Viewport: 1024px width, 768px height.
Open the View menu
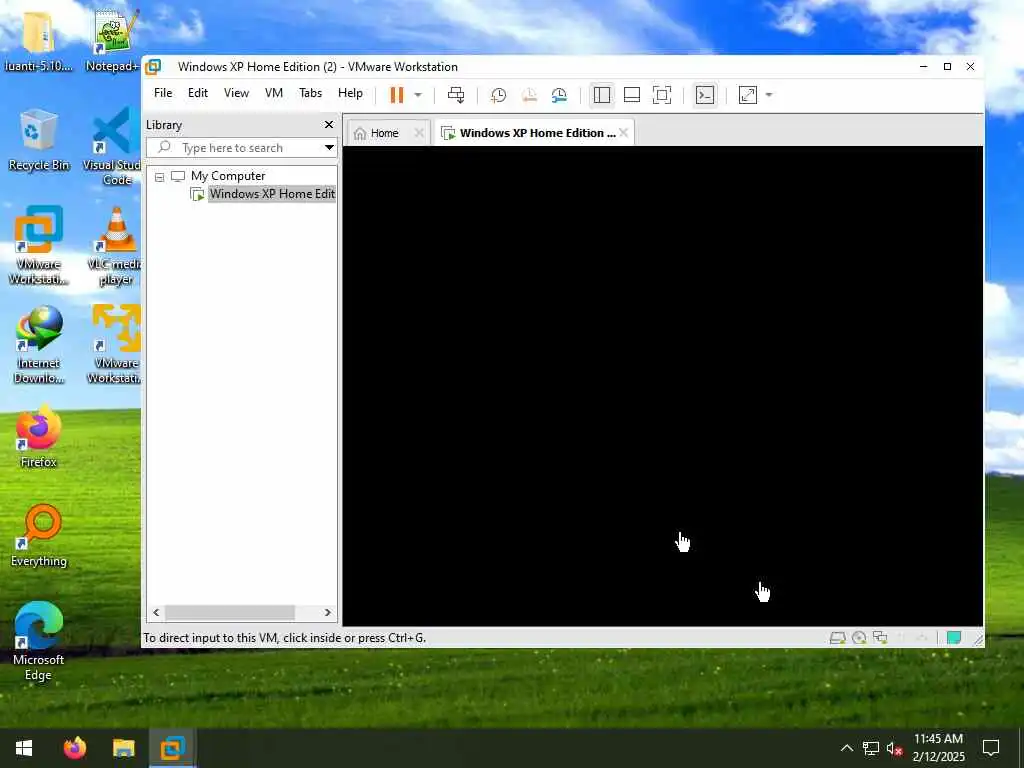tap(236, 93)
